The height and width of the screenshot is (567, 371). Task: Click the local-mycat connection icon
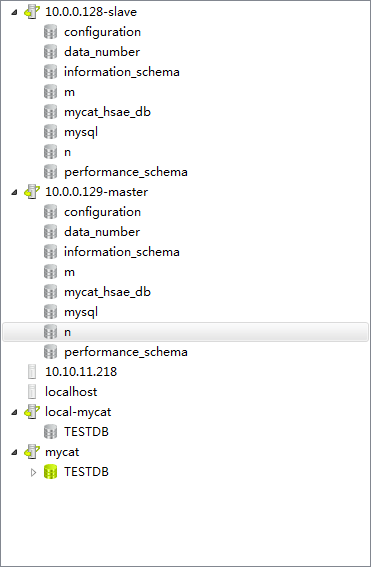coord(32,412)
